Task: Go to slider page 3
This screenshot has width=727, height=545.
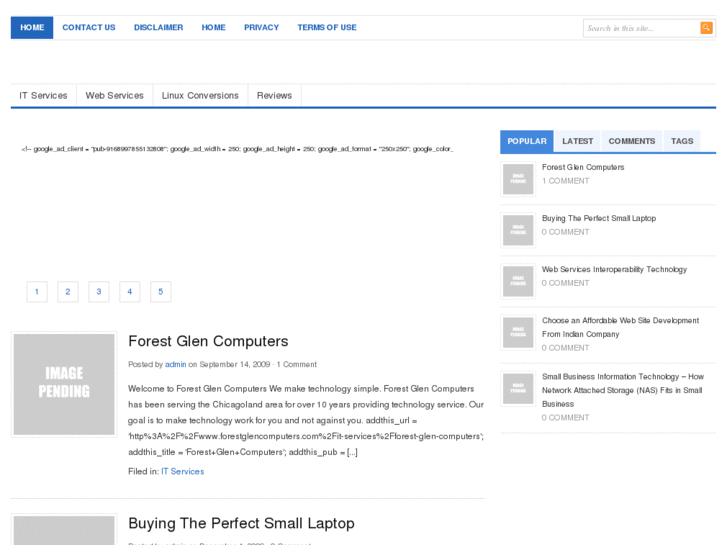Action: pos(99,292)
